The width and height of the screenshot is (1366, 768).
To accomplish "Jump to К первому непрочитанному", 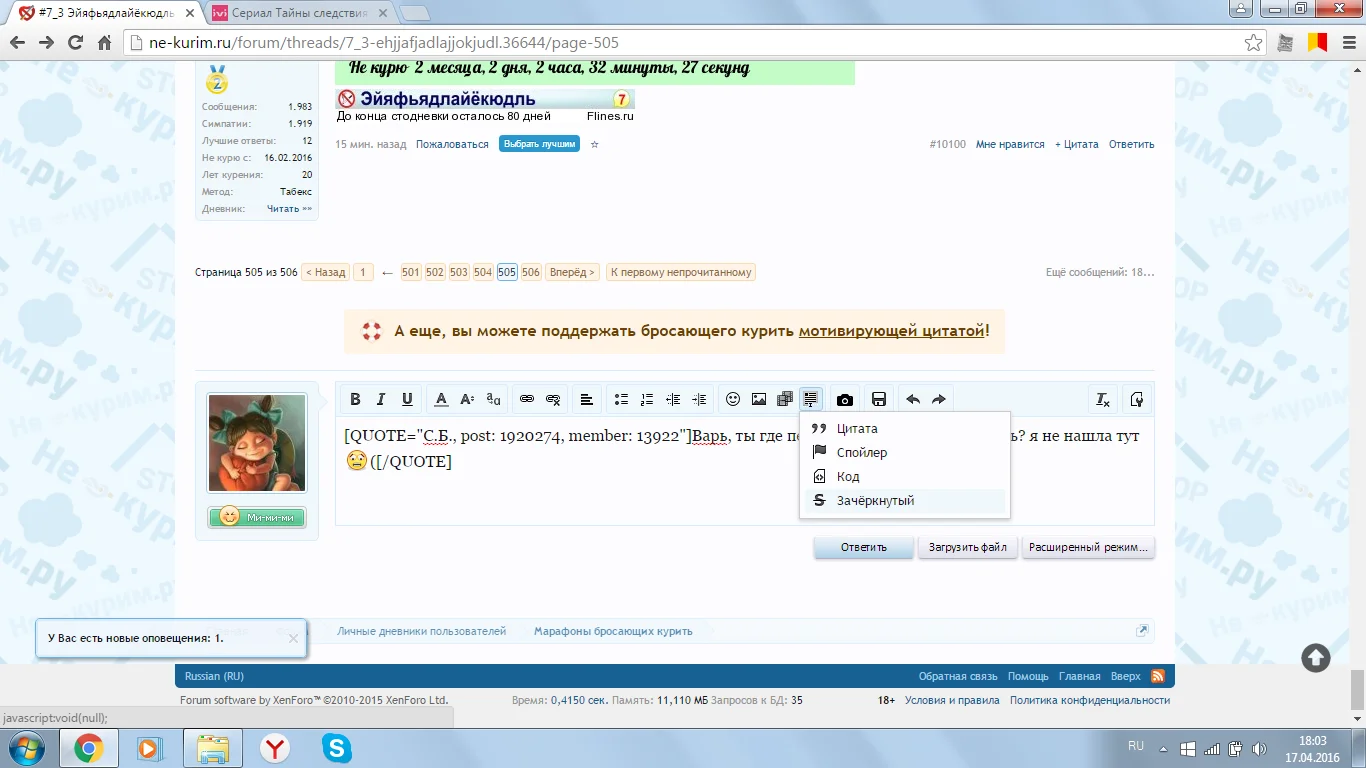I will coord(681,272).
